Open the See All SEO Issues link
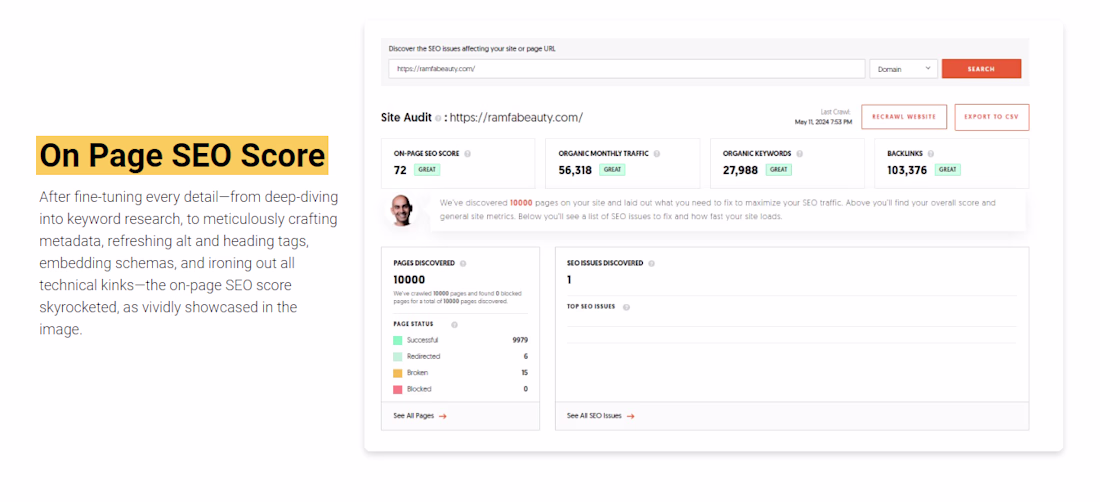 click(x=601, y=416)
